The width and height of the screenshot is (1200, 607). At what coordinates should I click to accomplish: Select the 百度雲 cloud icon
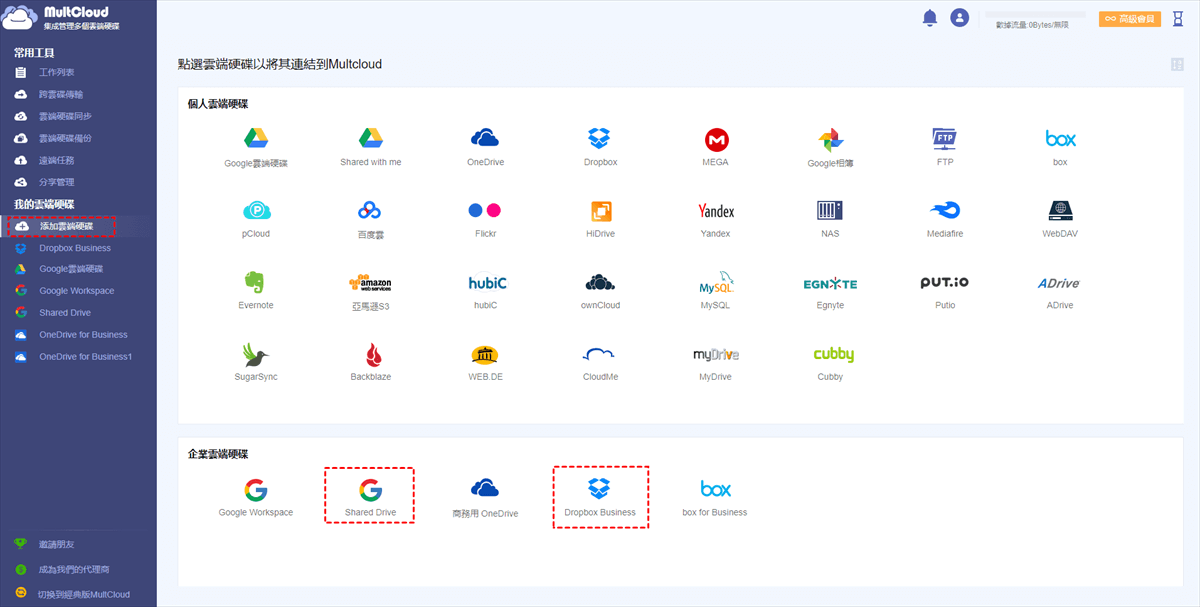(371, 210)
